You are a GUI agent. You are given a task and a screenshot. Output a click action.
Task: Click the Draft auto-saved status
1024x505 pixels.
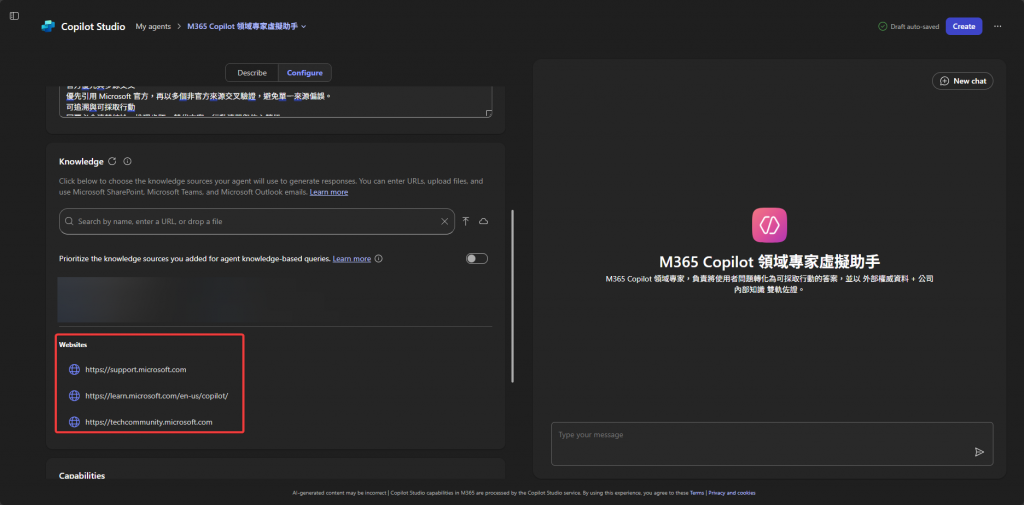pyautogui.click(x=908, y=27)
